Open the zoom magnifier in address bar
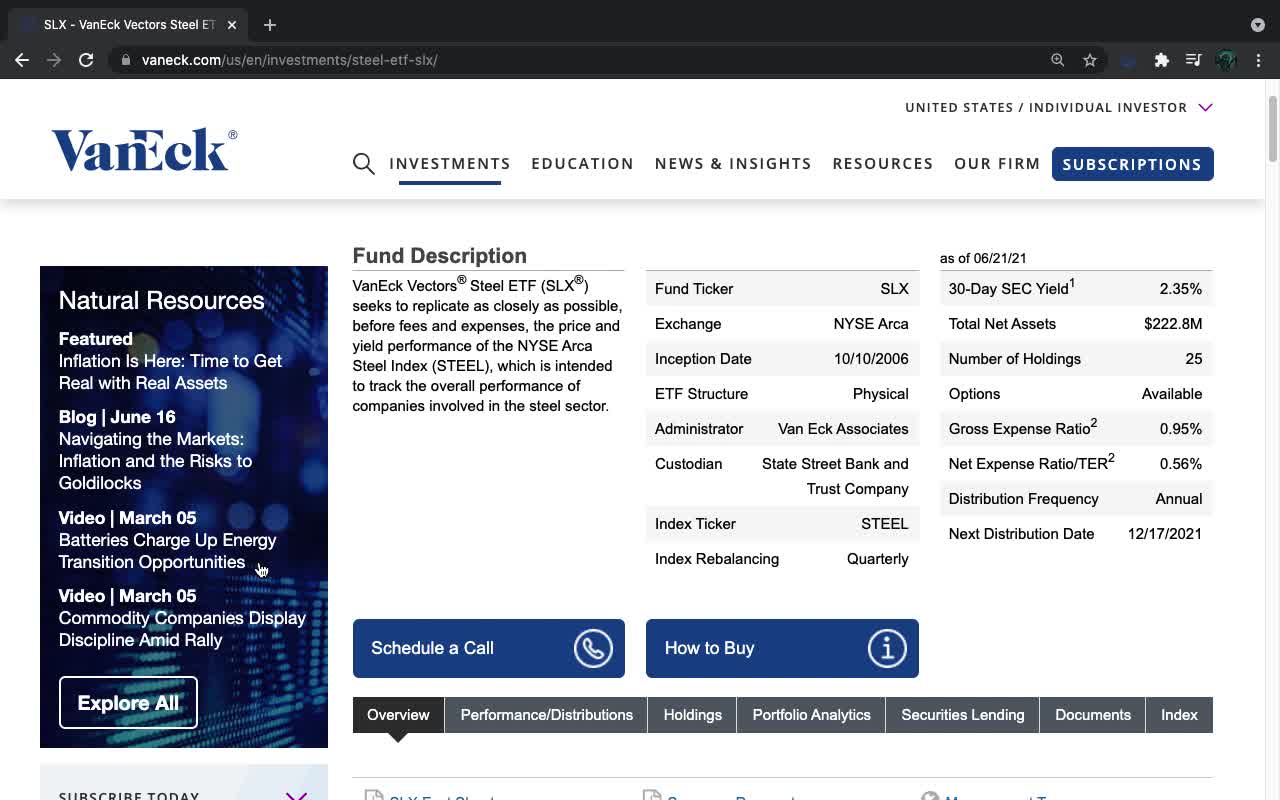 pos(1057,60)
